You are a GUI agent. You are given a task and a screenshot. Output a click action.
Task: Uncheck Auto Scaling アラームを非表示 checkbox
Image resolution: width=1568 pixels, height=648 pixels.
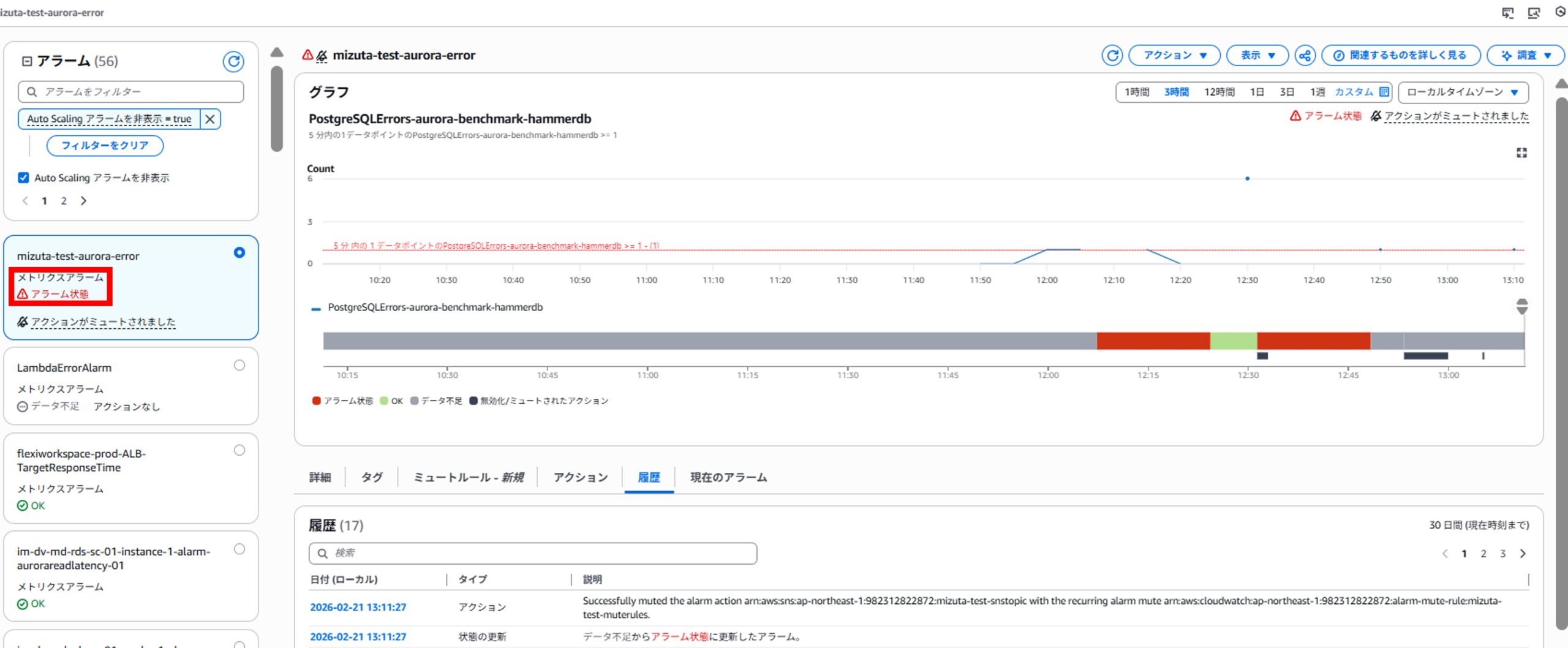click(23, 178)
